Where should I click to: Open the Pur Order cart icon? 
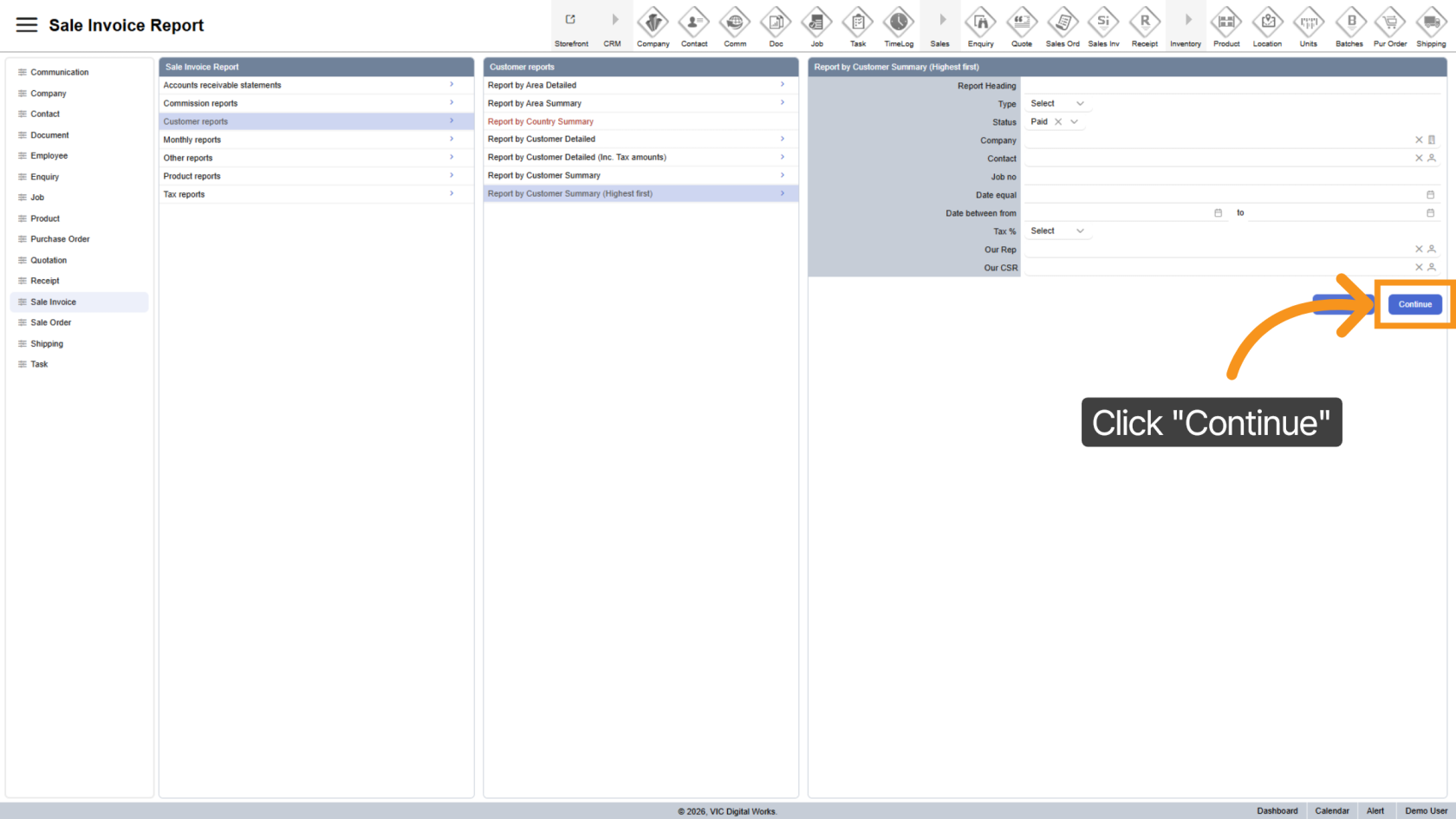click(x=1389, y=22)
